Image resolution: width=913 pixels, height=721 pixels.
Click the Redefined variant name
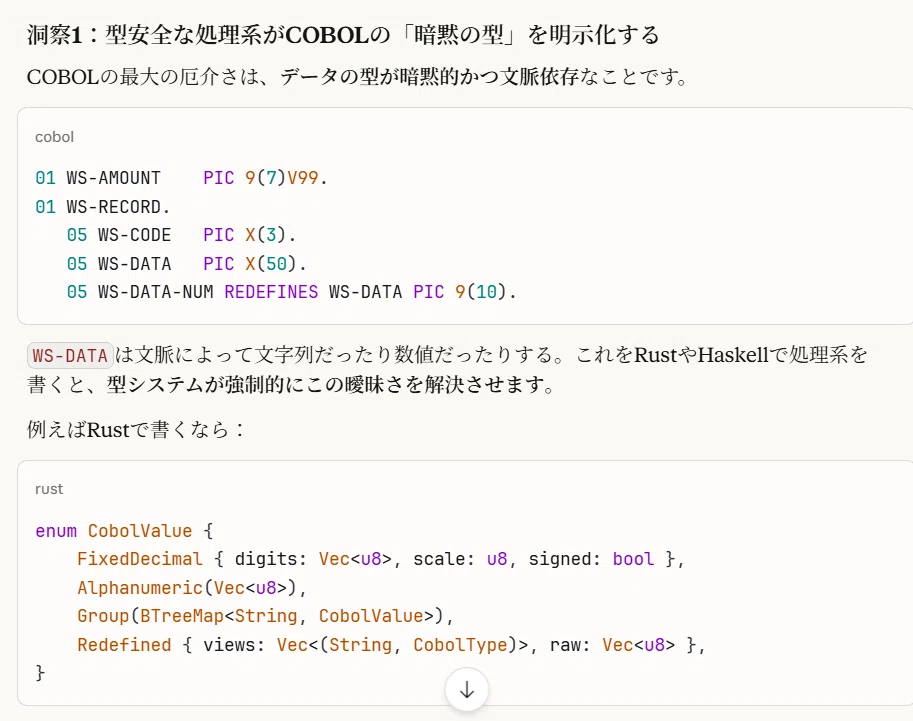click(124, 645)
